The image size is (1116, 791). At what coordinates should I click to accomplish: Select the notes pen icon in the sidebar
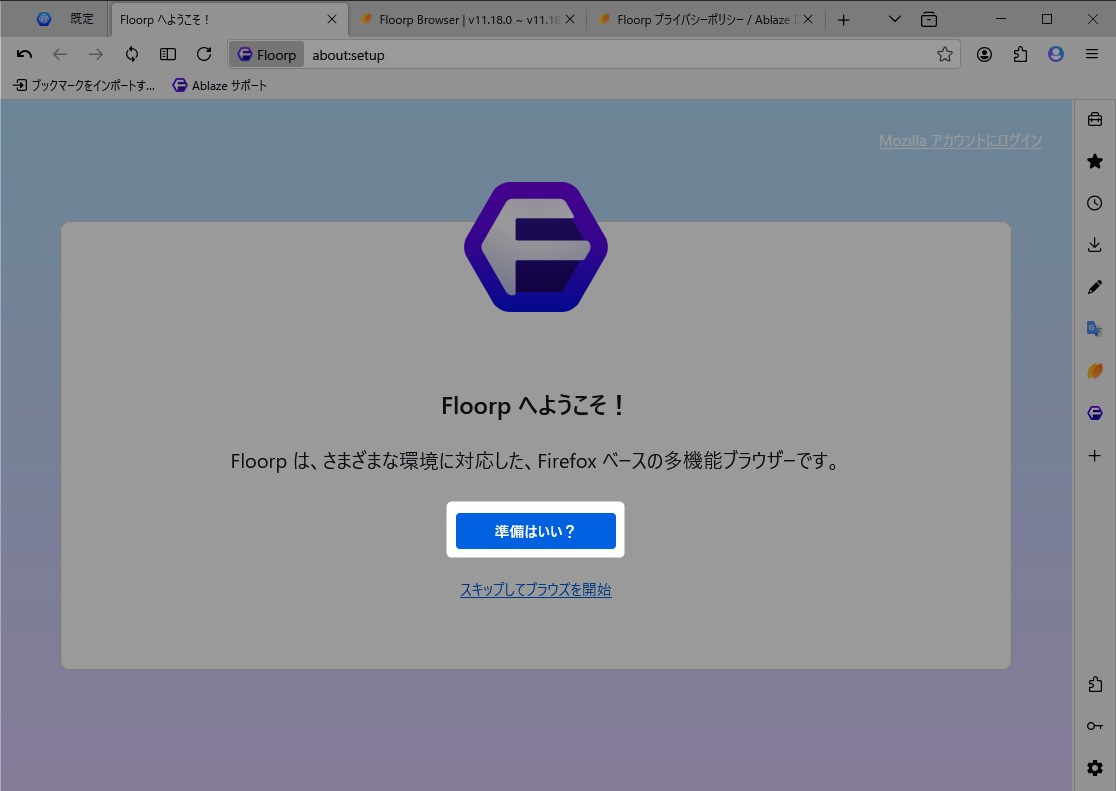[1094, 287]
